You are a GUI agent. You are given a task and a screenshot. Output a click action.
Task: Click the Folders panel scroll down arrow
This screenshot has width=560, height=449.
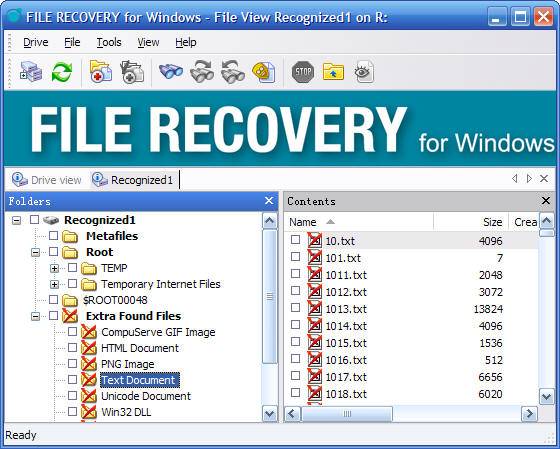(270, 414)
